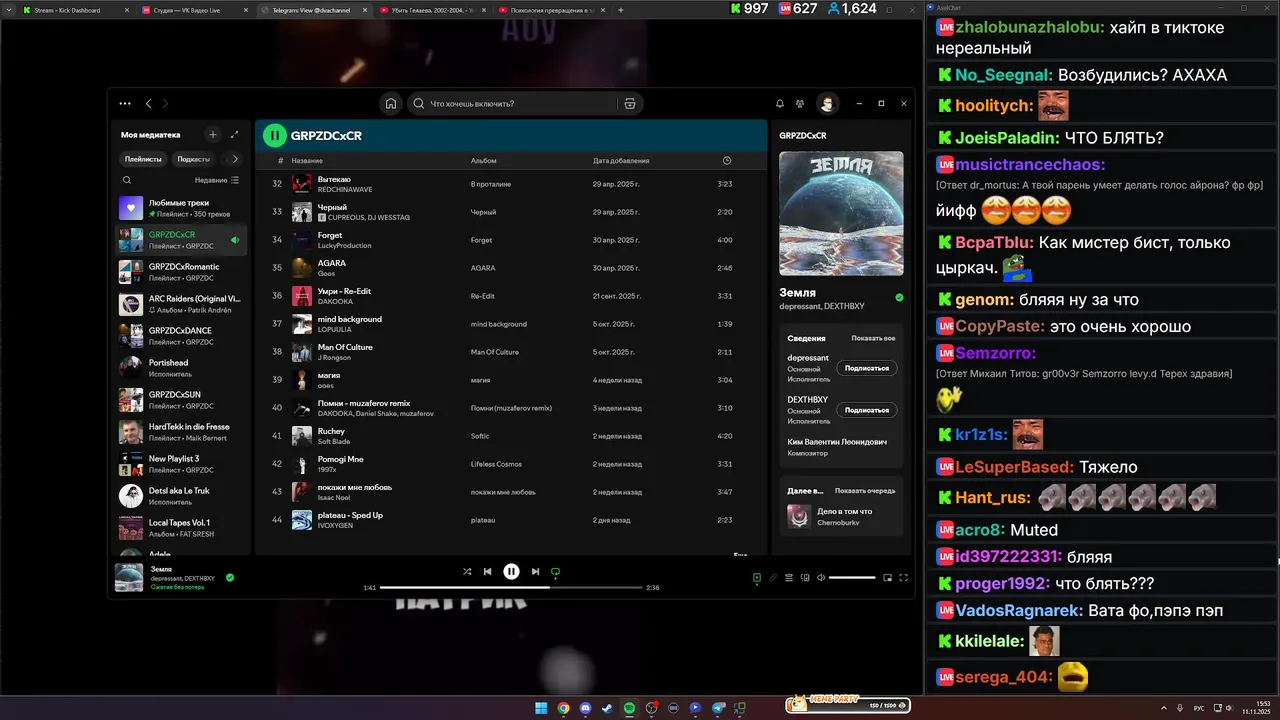The width and height of the screenshot is (1280, 720).
Task: Open Steam from the taskbar
Action: [x=607, y=707]
